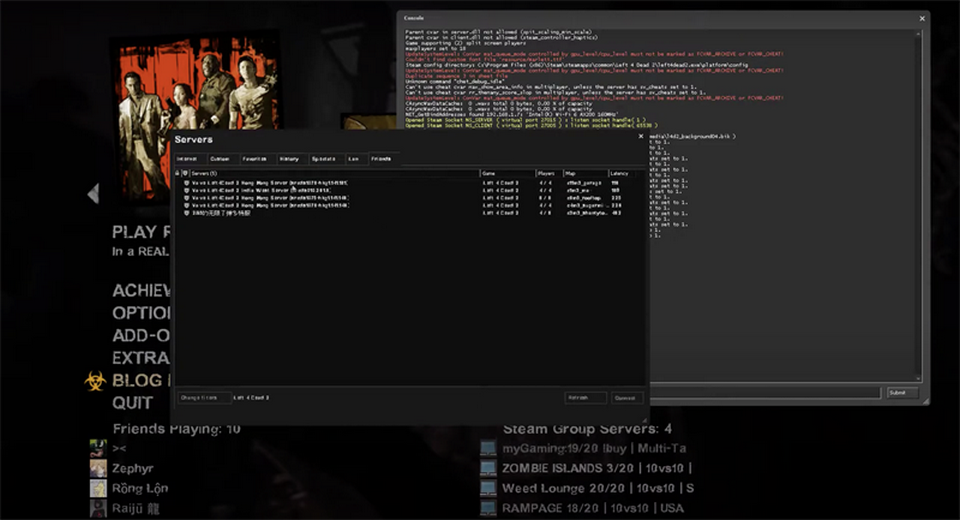Click the Console output scrollbar

coord(918,205)
